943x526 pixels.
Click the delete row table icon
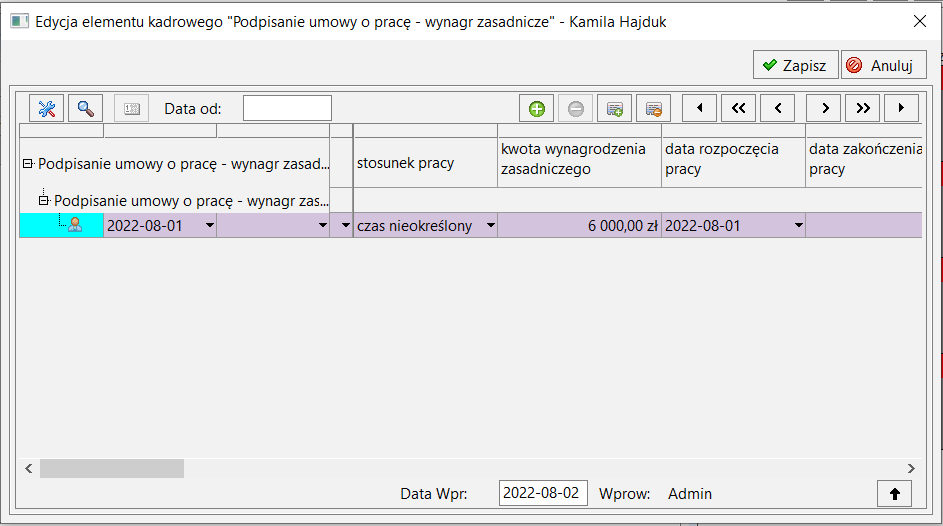[654, 109]
